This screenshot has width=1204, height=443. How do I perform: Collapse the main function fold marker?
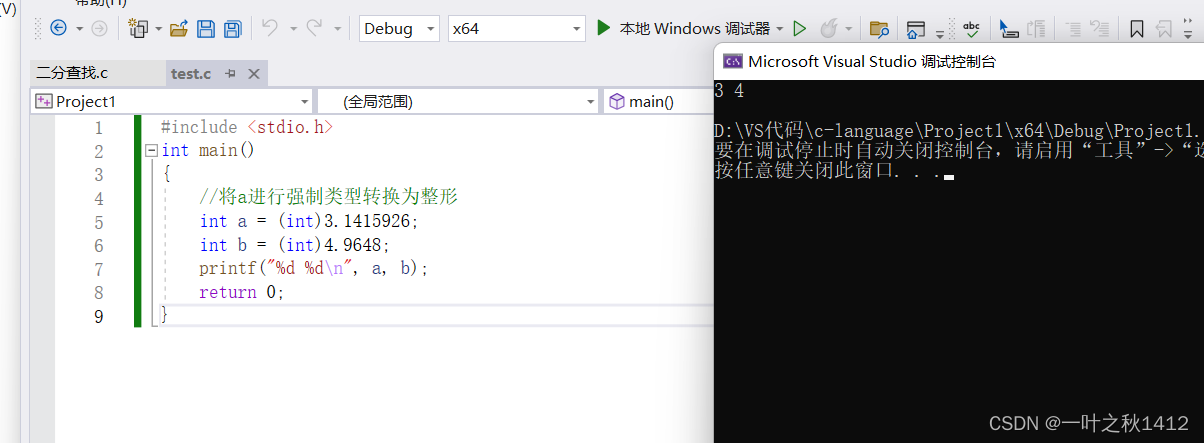[x=151, y=151]
